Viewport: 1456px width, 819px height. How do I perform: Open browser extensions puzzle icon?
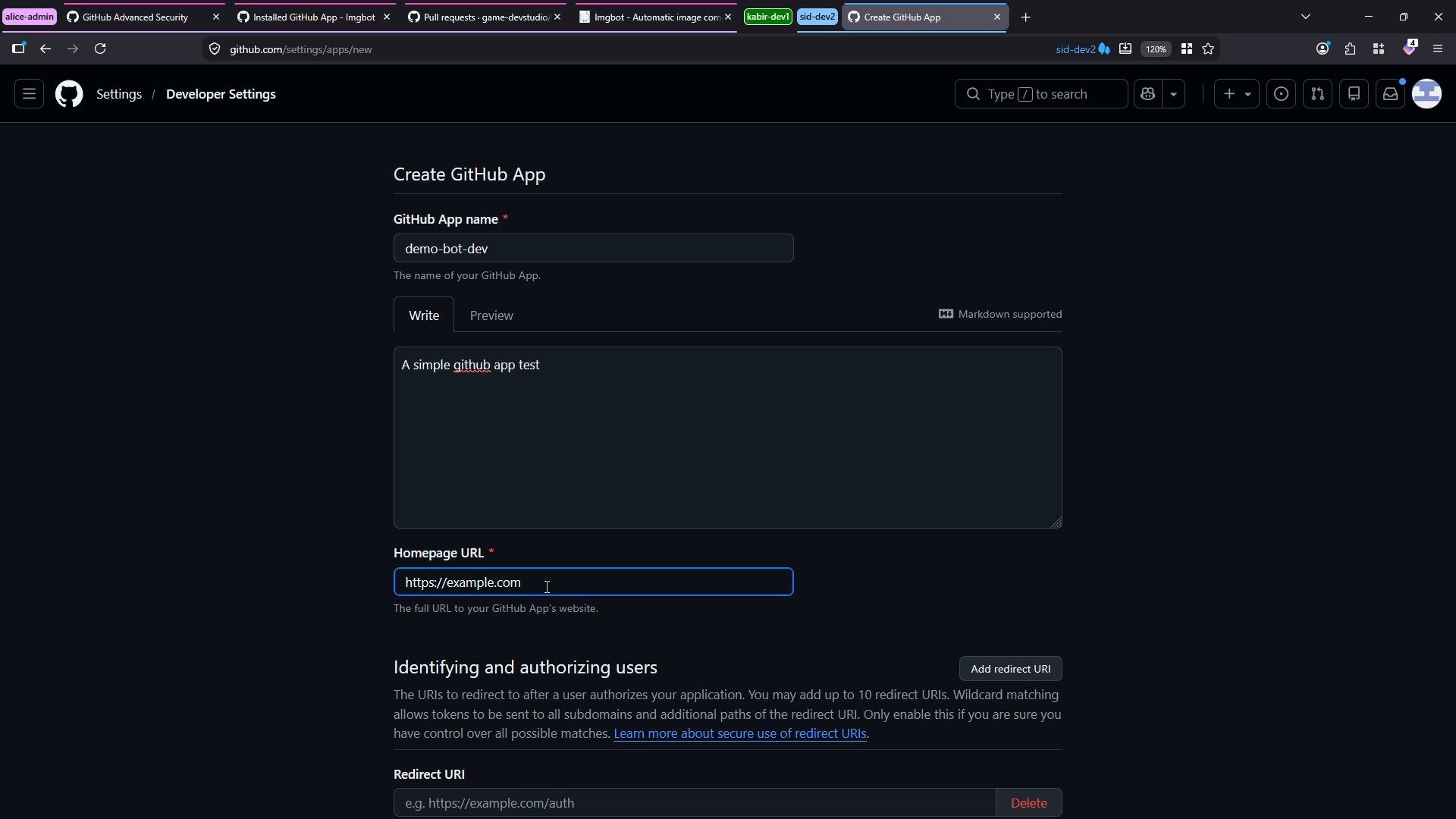(1351, 49)
